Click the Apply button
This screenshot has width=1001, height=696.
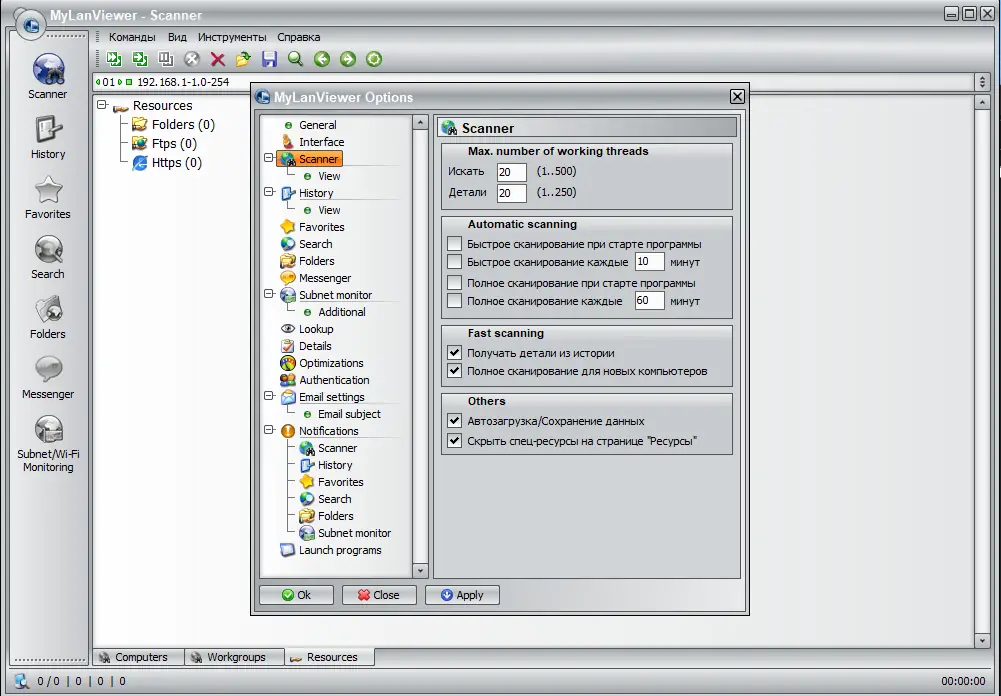click(462, 595)
